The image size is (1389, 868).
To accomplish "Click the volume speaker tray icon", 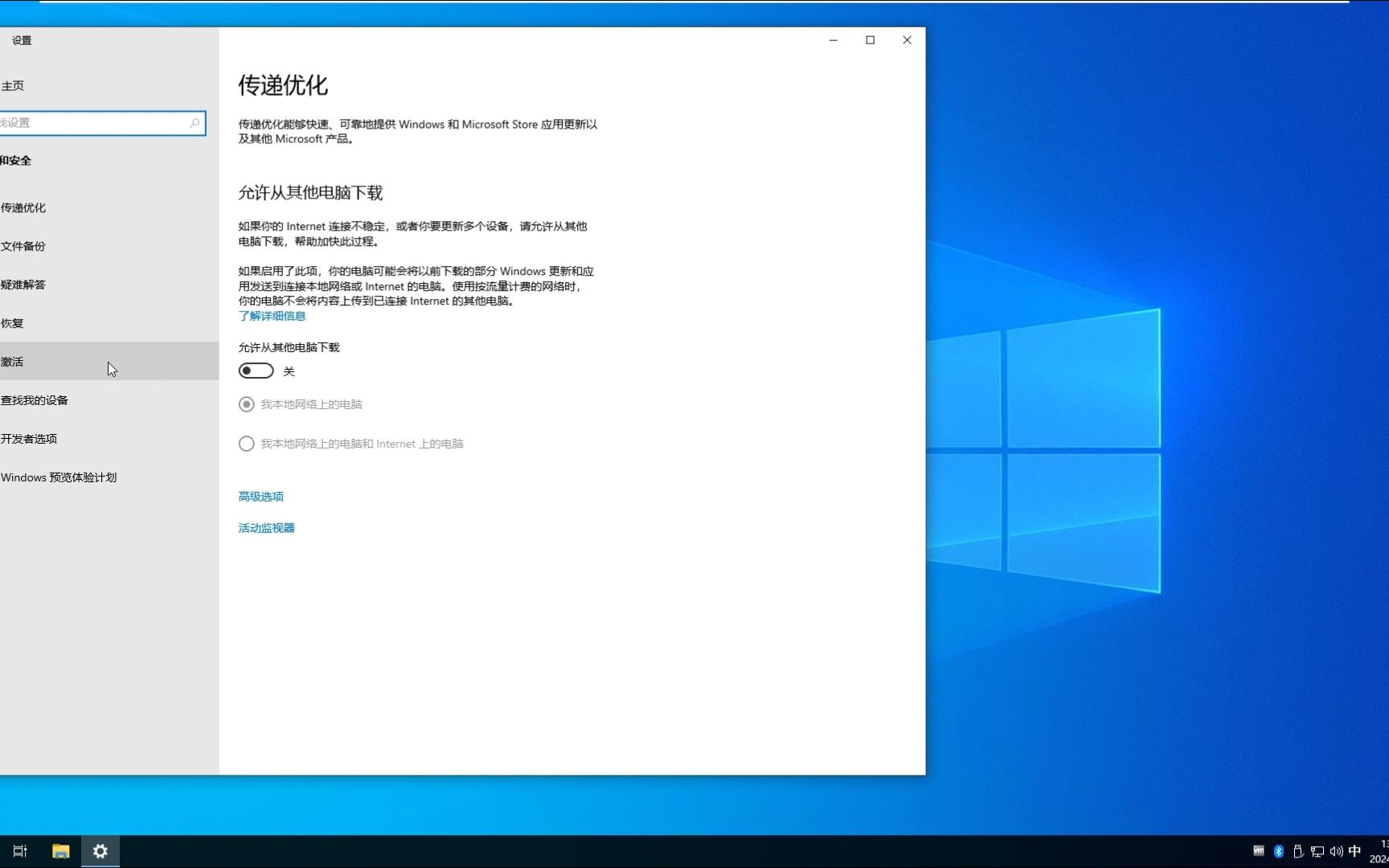I will tap(1336, 851).
